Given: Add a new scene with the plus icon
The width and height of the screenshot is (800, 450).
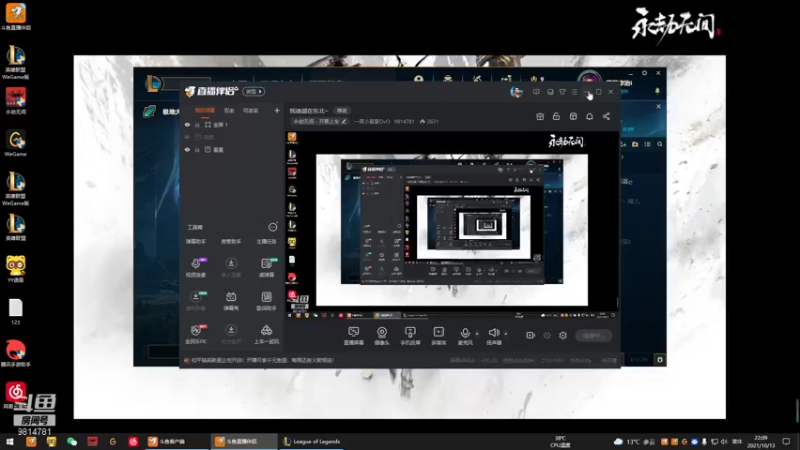Looking at the screenshot, I should [x=277, y=110].
